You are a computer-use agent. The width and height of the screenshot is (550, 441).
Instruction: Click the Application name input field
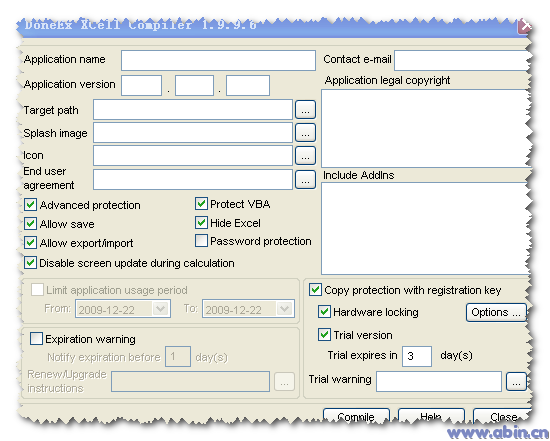click(x=218, y=60)
